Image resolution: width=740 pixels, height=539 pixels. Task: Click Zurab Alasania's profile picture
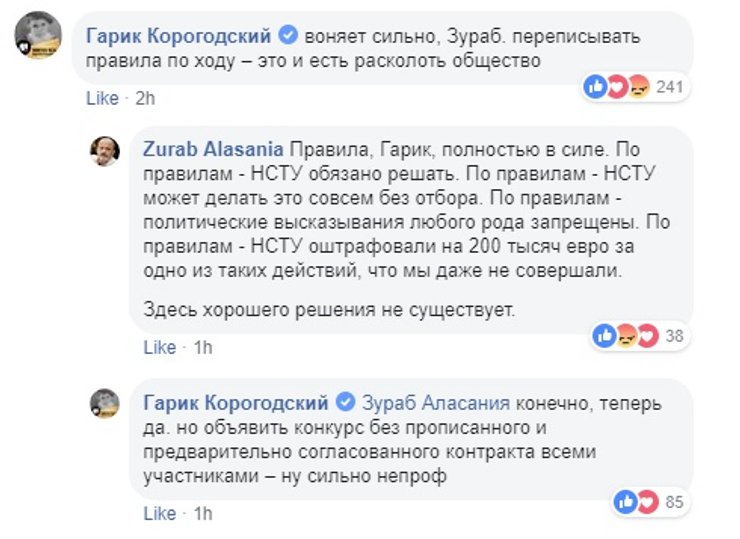106,151
